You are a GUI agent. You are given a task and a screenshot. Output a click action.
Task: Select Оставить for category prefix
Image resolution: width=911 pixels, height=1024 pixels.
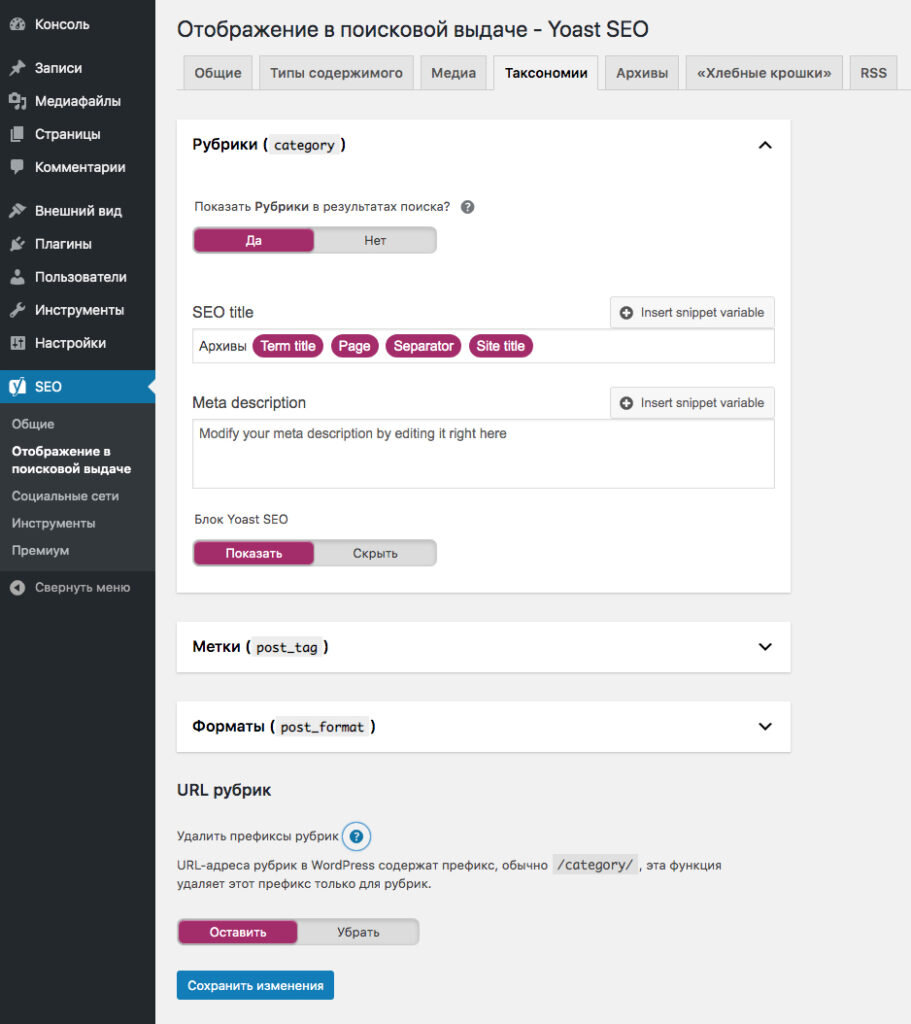238,932
